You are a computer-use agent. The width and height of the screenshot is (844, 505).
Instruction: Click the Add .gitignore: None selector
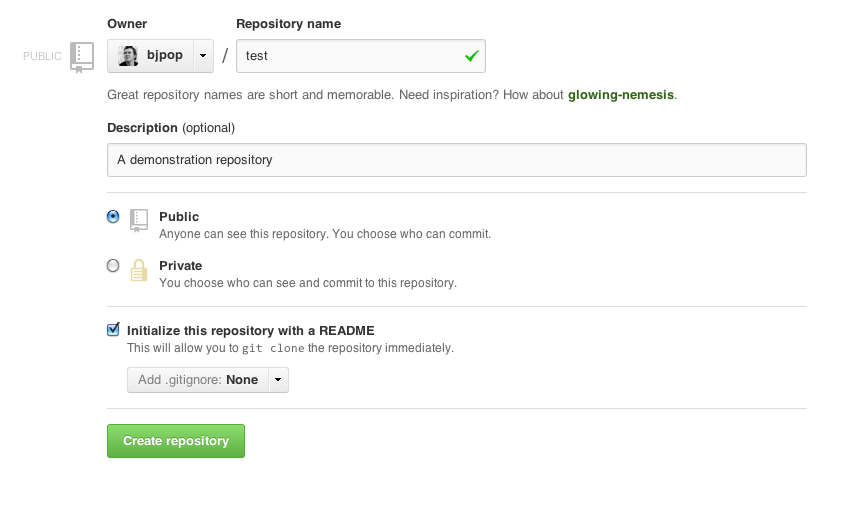point(198,380)
